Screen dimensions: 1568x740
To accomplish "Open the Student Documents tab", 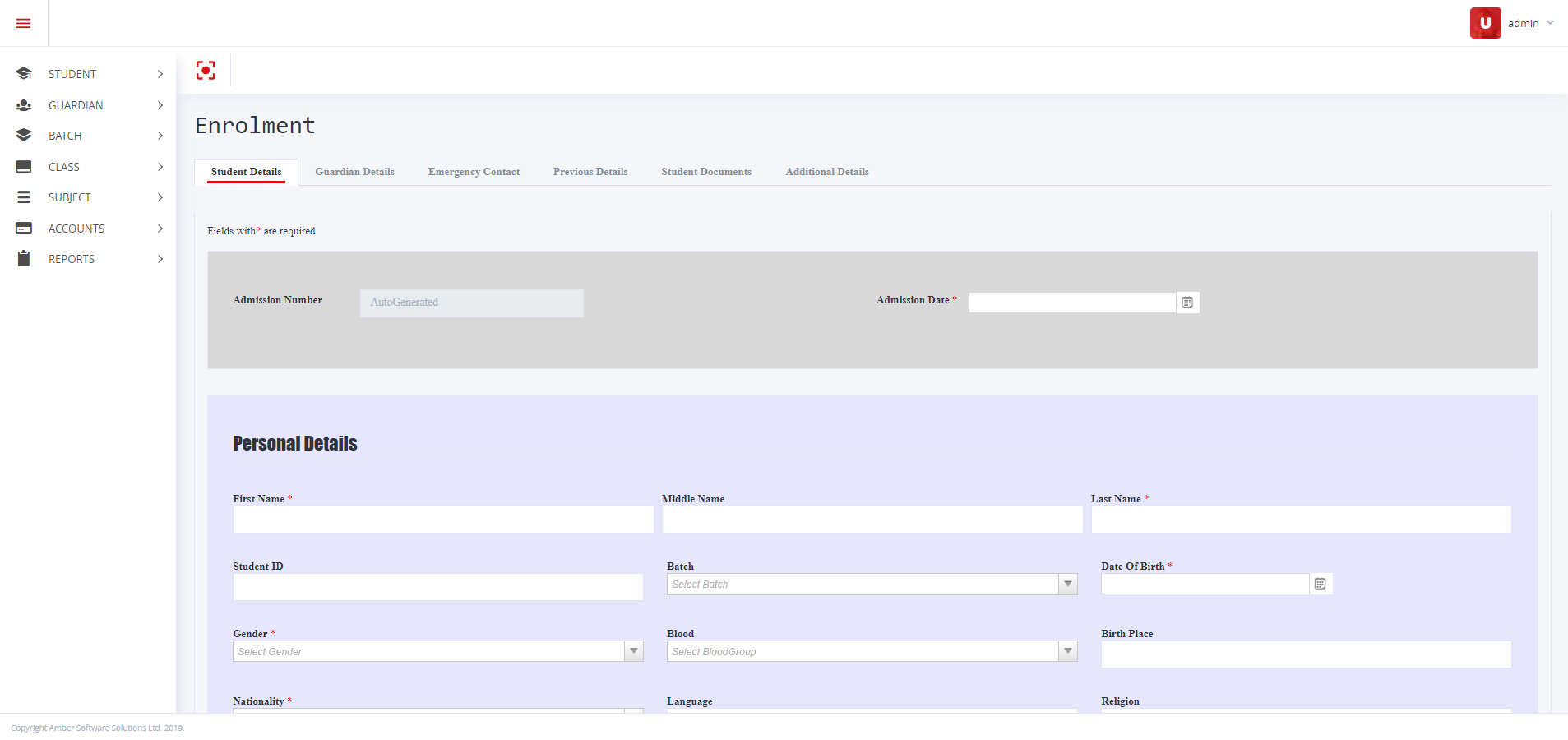I will (x=705, y=172).
